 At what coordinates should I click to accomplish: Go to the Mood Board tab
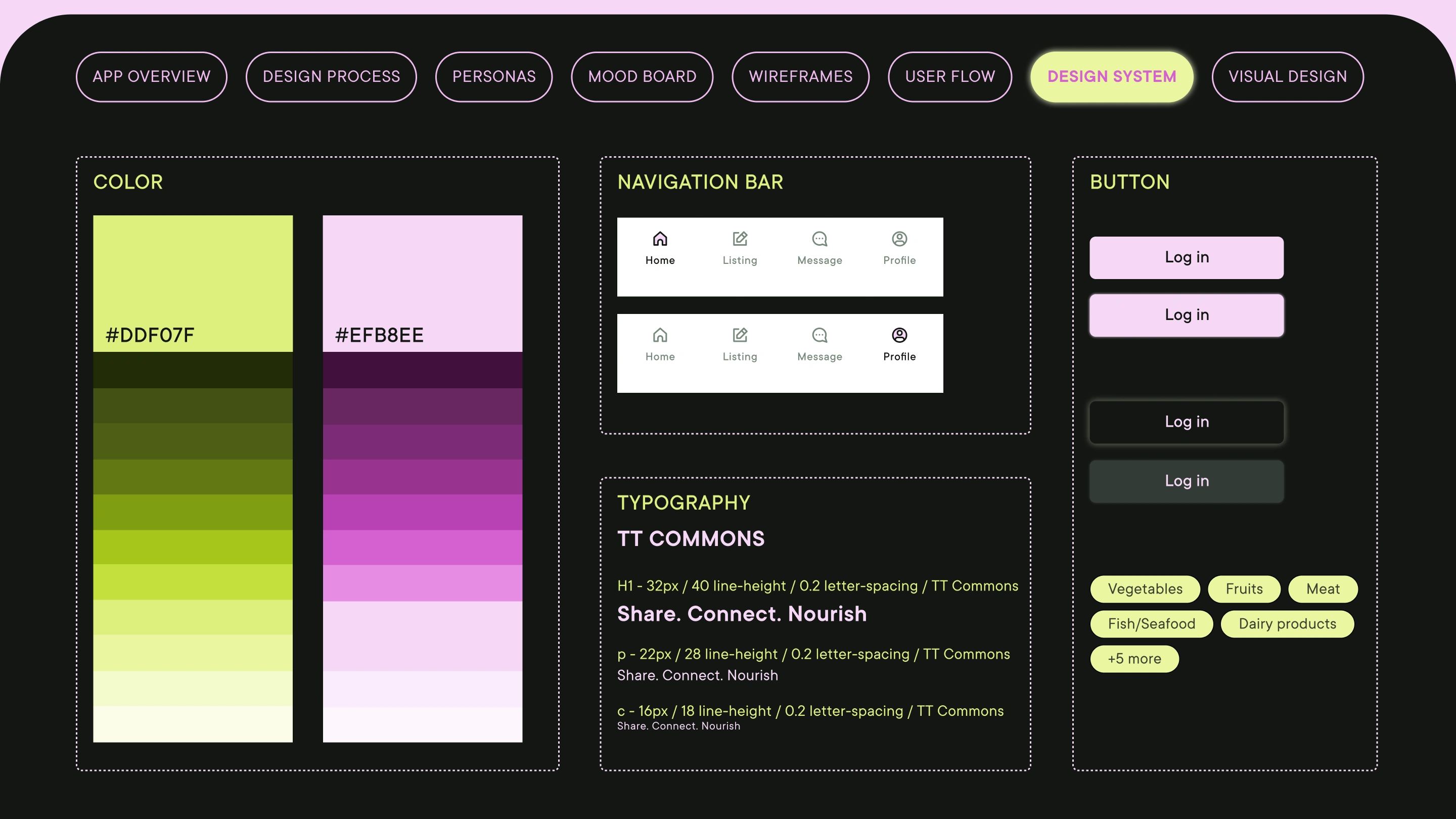coord(642,77)
